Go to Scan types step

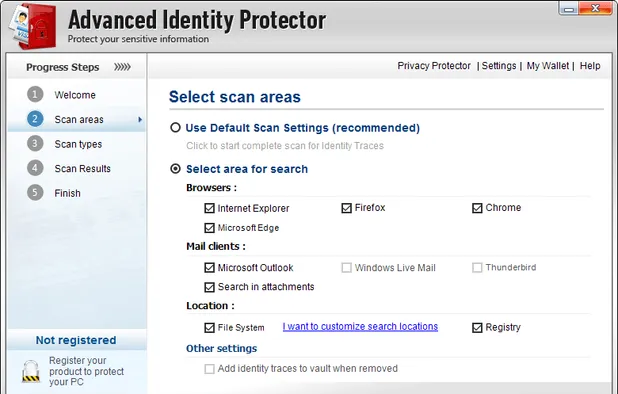[x=78, y=144]
